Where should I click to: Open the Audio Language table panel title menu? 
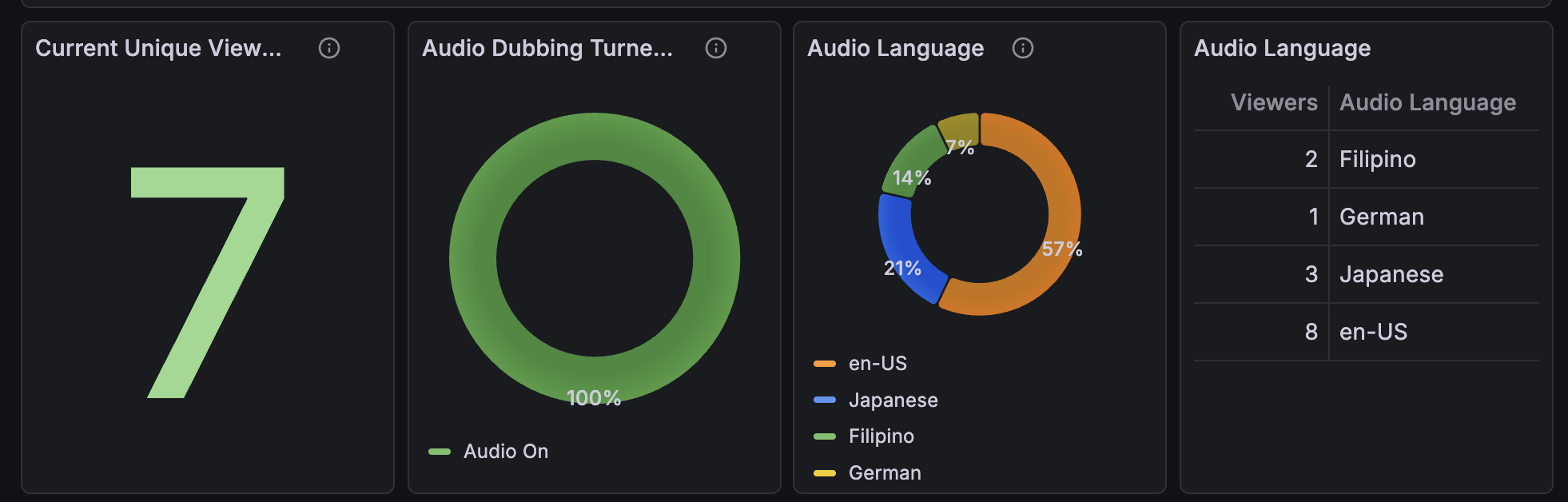coord(1282,48)
